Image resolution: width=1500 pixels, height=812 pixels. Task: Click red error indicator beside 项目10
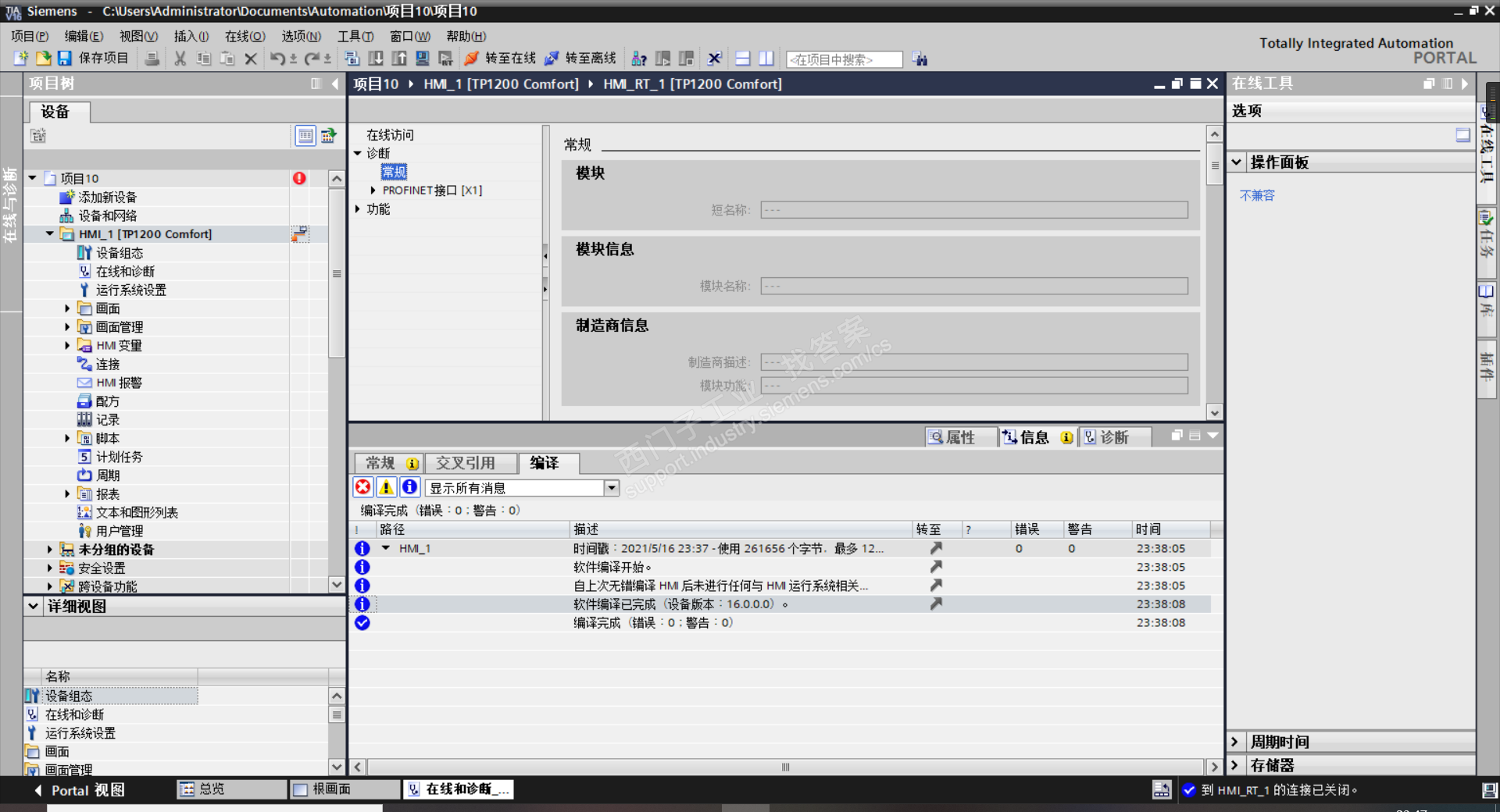pyautogui.click(x=299, y=178)
